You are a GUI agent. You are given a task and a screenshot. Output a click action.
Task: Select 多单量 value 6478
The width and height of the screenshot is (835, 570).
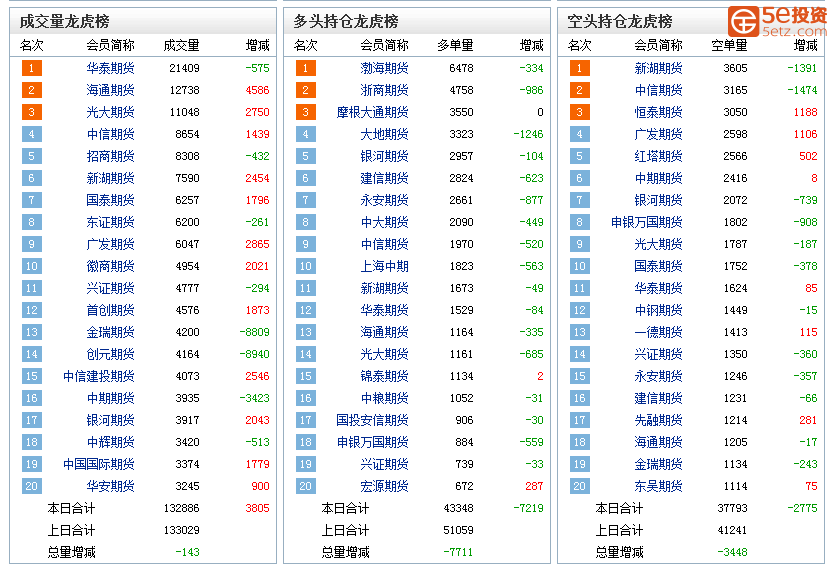coord(461,68)
